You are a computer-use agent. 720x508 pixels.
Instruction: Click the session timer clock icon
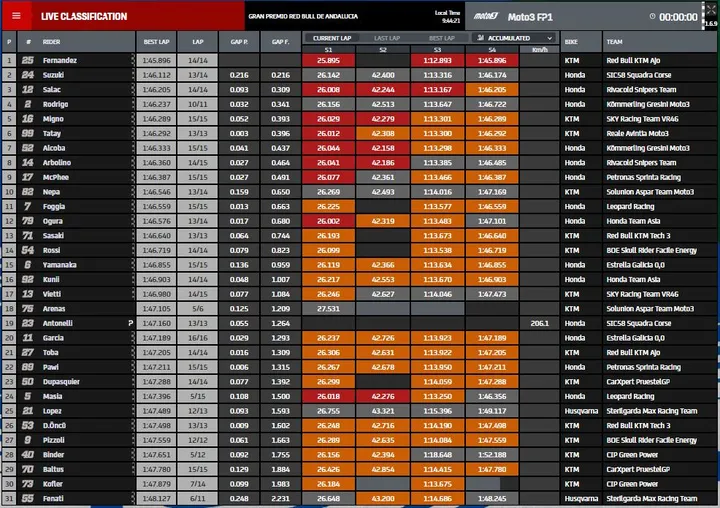(x=652, y=17)
